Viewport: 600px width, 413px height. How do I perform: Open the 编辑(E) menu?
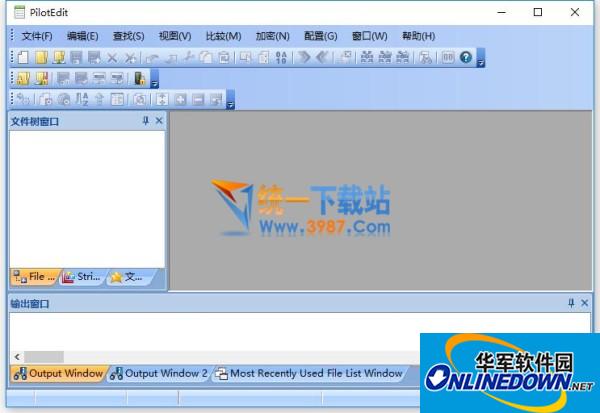pos(82,36)
